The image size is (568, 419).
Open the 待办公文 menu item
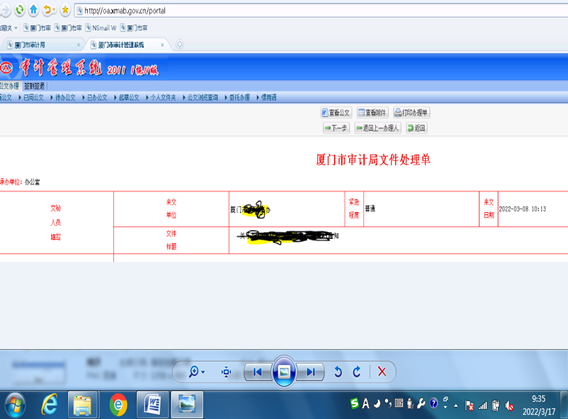[x=65, y=97]
